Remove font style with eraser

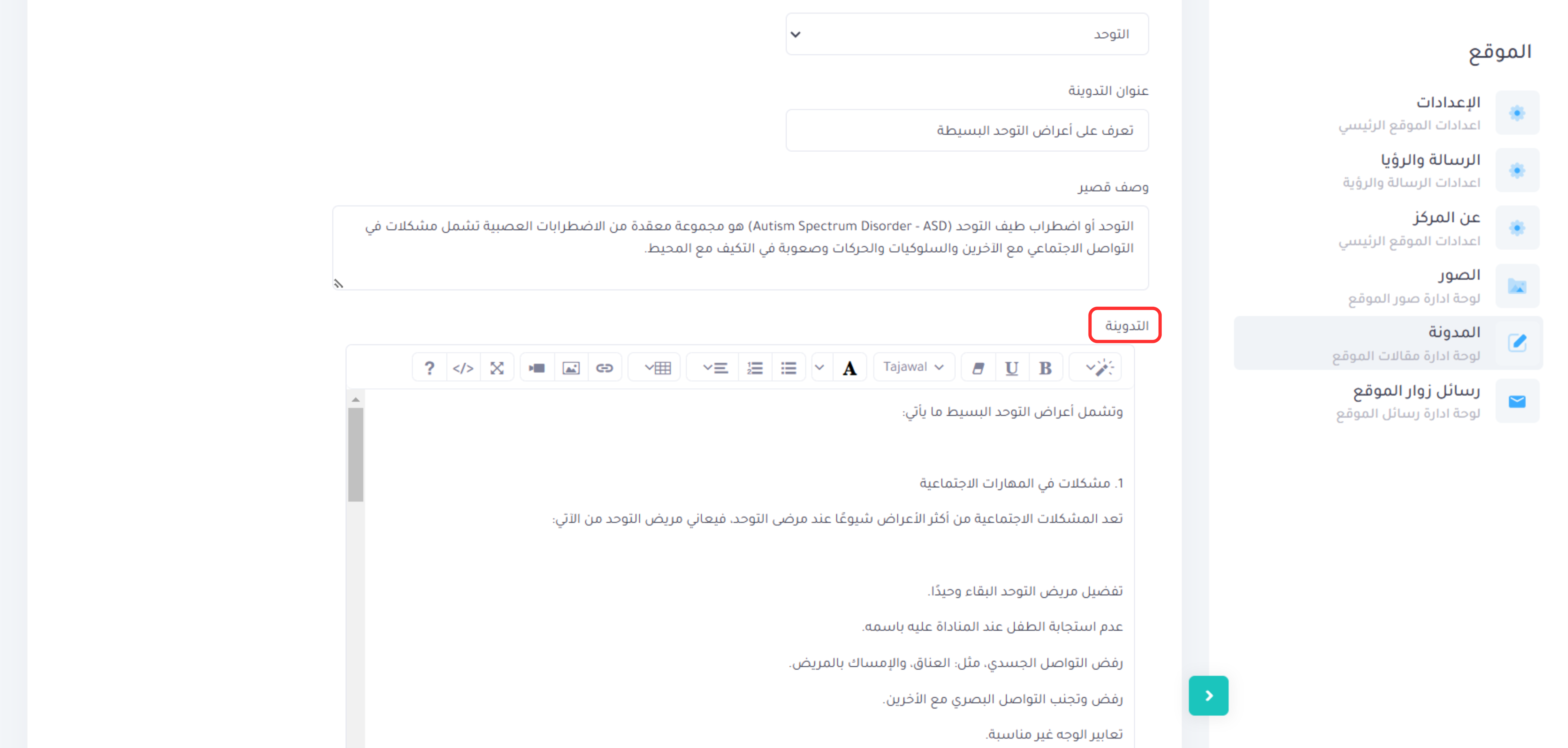coord(978,368)
